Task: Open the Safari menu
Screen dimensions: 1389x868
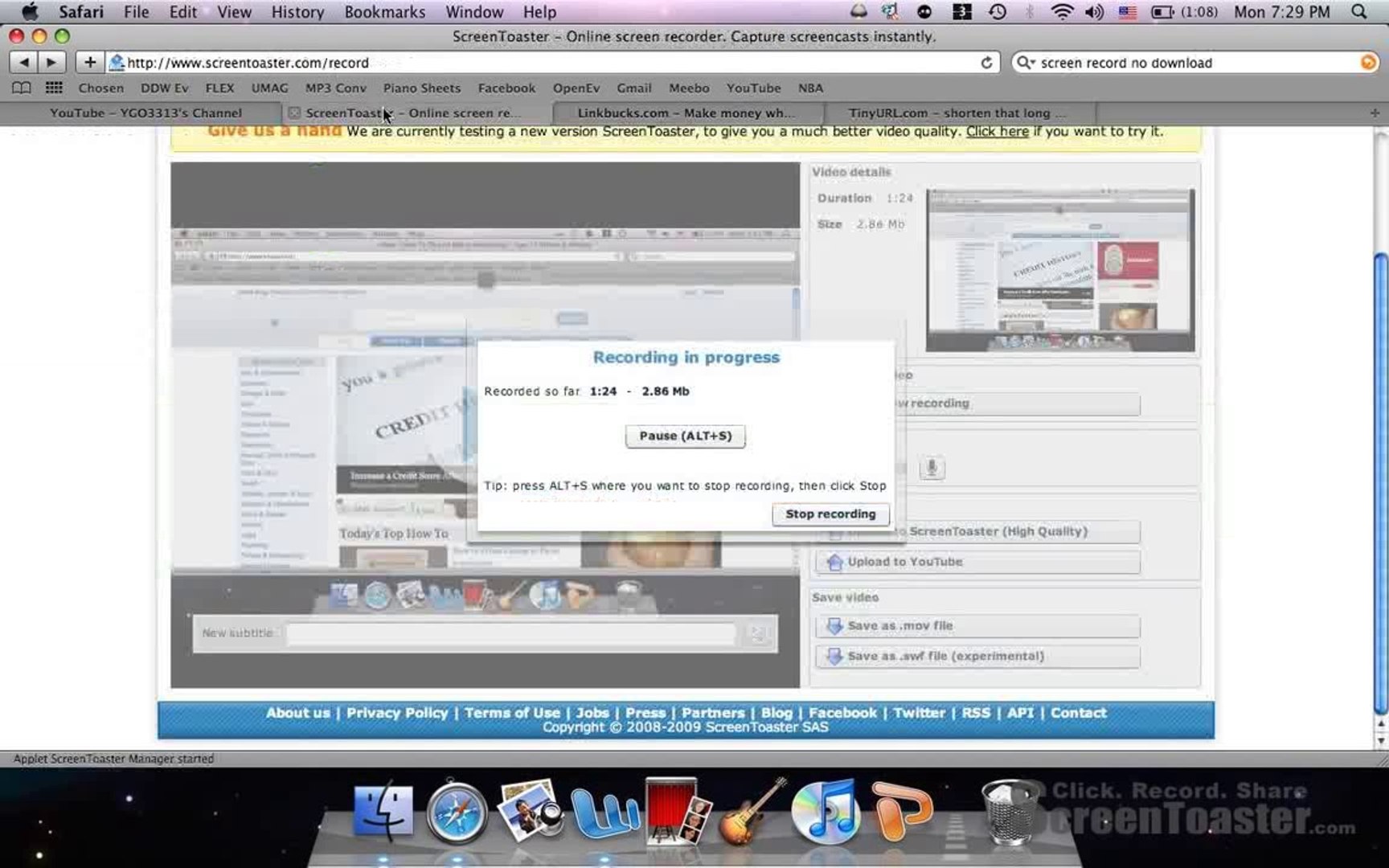Action: pos(80,12)
